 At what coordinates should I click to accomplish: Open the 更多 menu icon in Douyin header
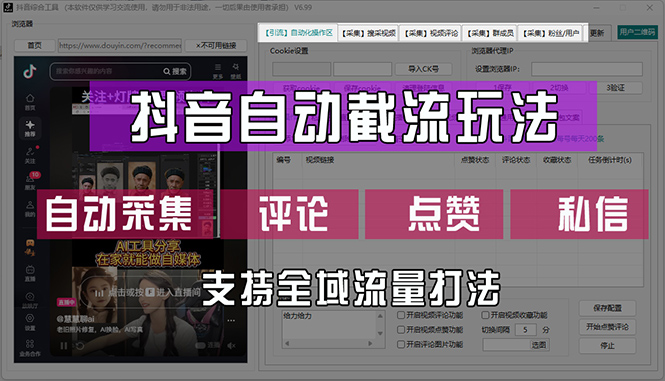pos(218,67)
